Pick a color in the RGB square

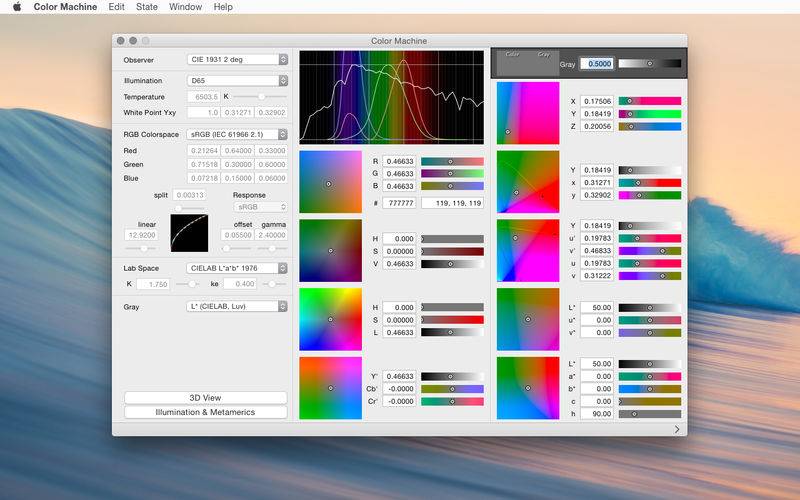(330, 182)
